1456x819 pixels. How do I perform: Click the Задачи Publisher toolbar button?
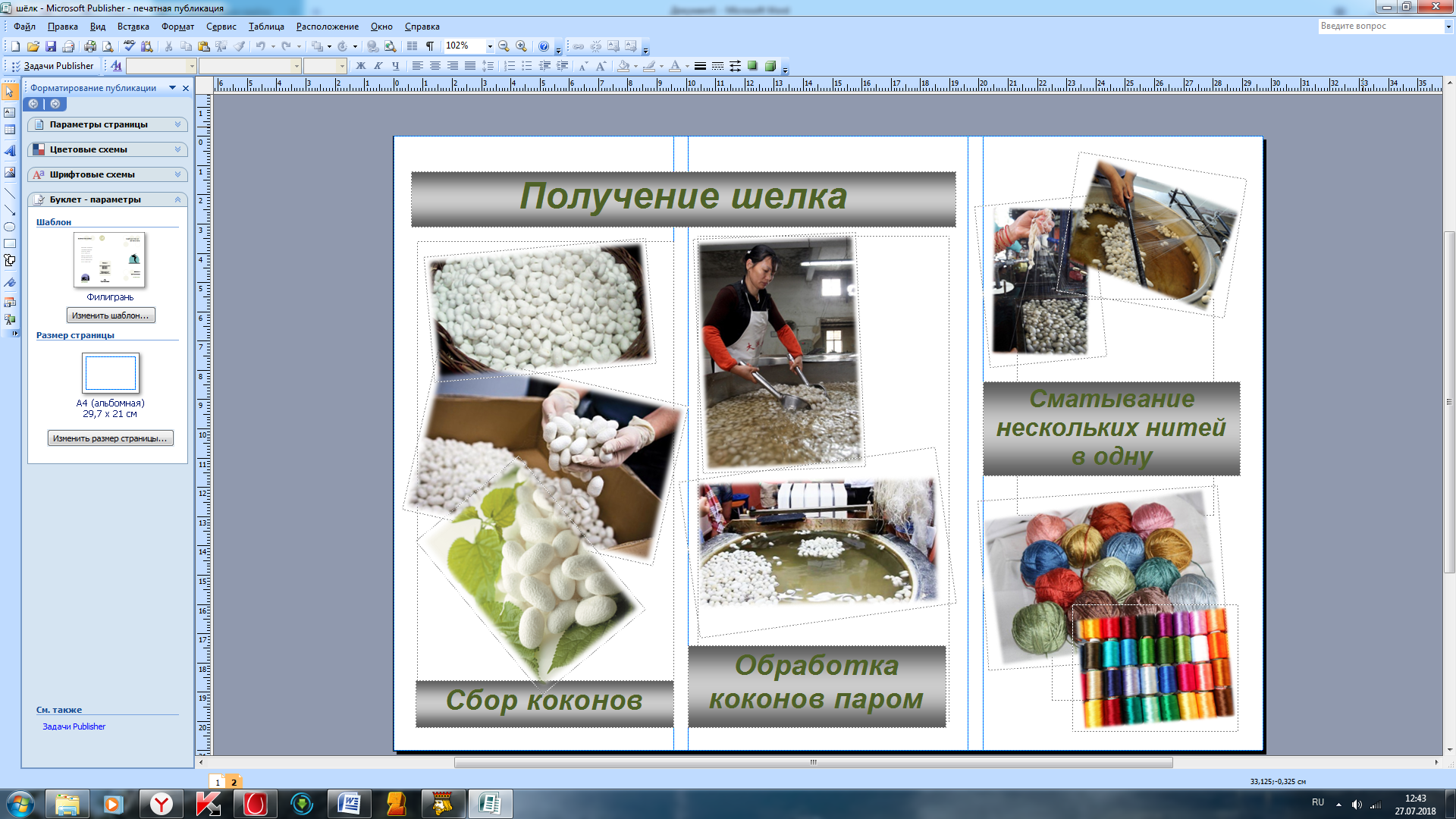tap(52, 66)
